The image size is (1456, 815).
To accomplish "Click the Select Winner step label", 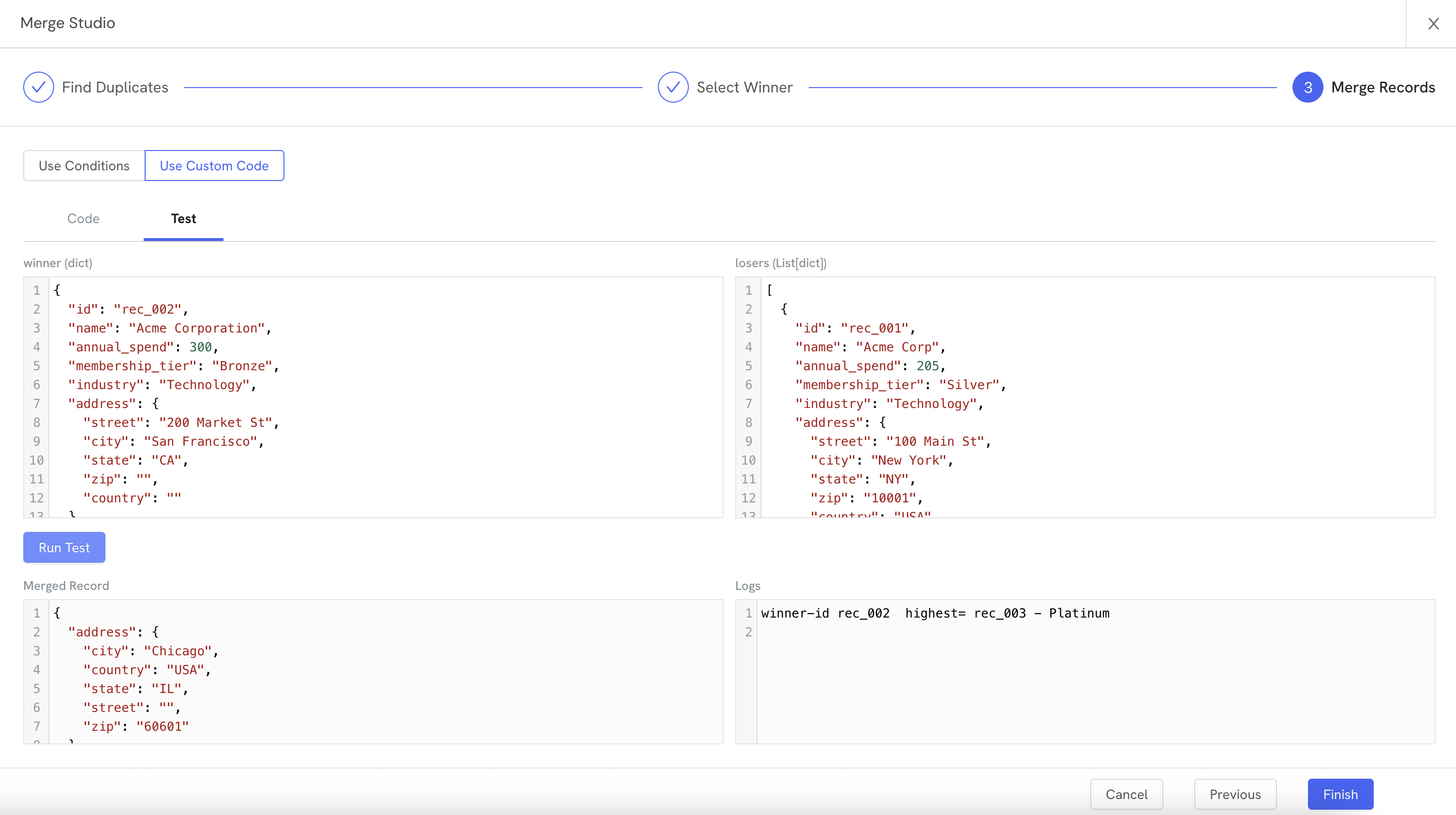I will coord(744,87).
